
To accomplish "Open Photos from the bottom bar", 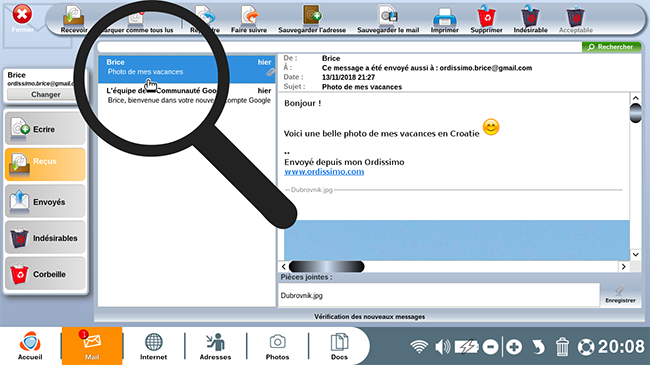I will 277,346.
